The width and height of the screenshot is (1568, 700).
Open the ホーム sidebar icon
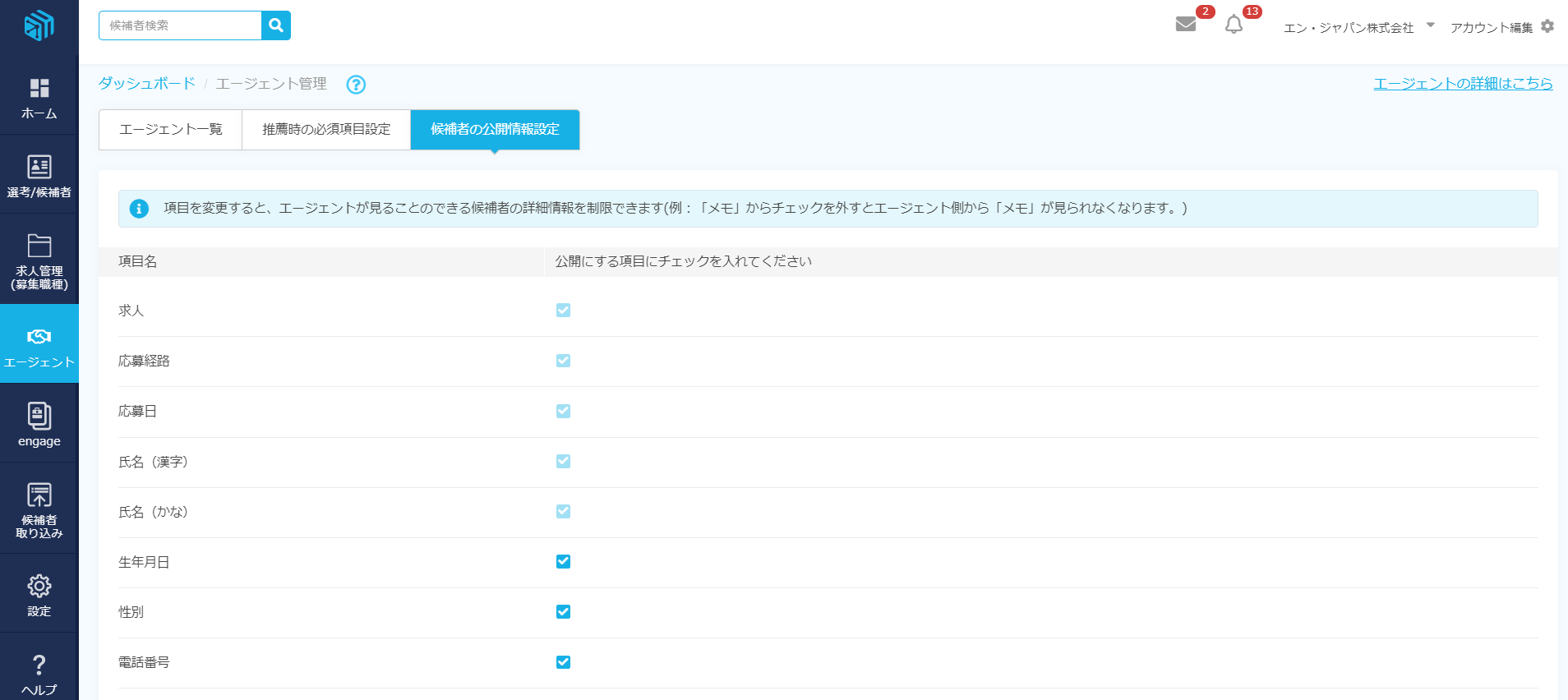pyautogui.click(x=39, y=98)
